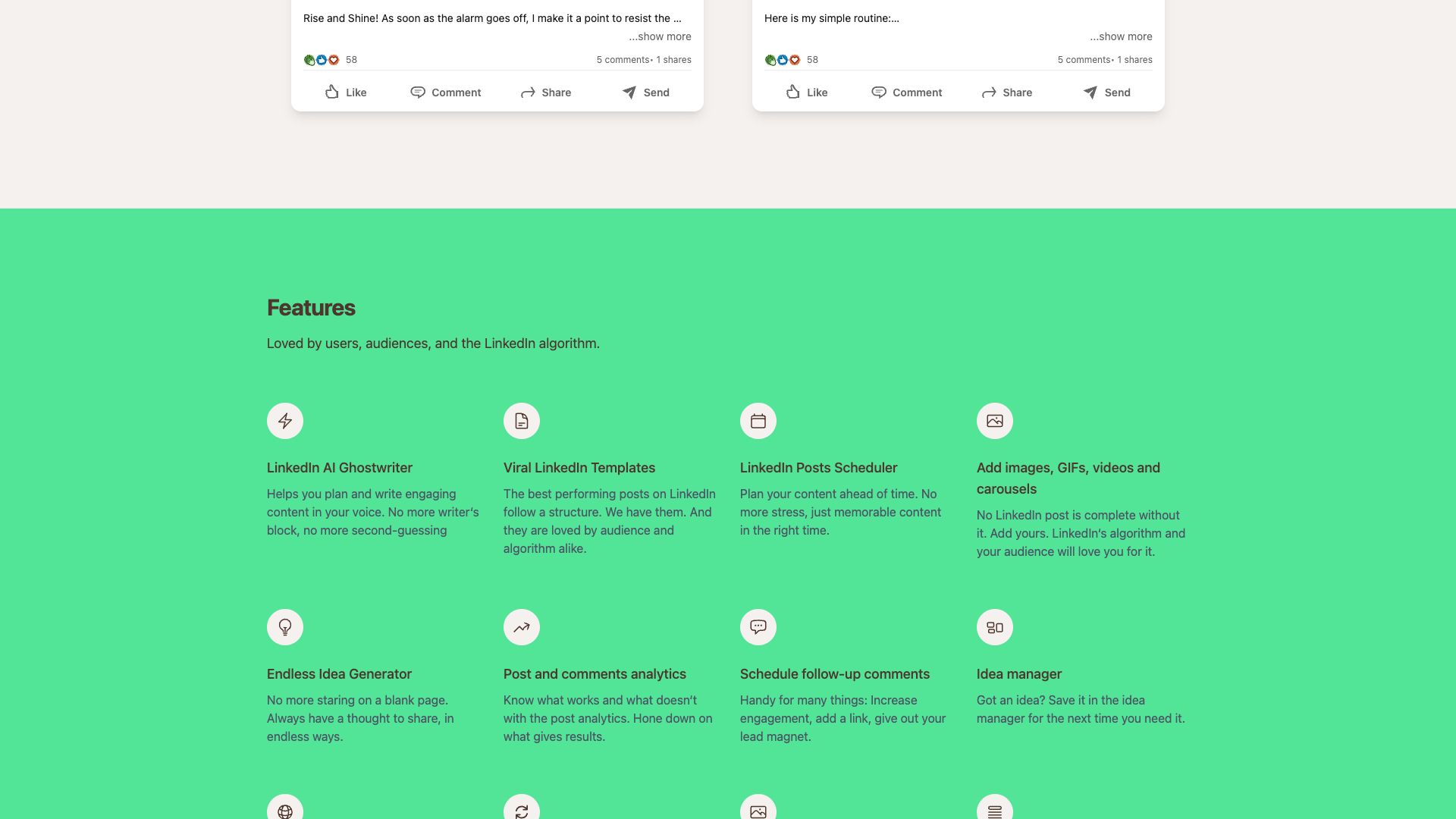The height and width of the screenshot is (819, 1456).
Task: Click the repeat arrows icon at the bottom
Action: click(521, 810)
